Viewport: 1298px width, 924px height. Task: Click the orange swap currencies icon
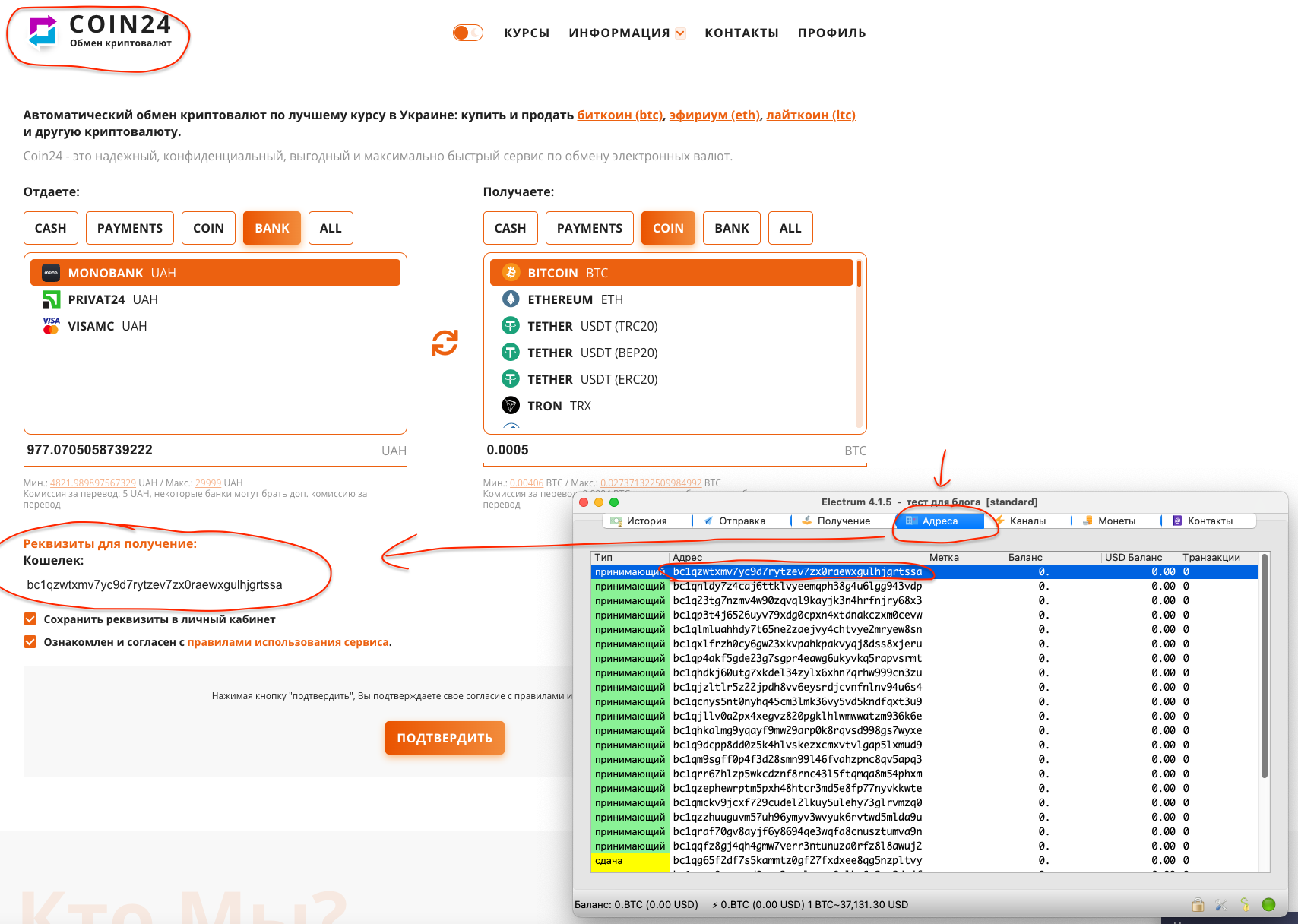click(445, 343)
